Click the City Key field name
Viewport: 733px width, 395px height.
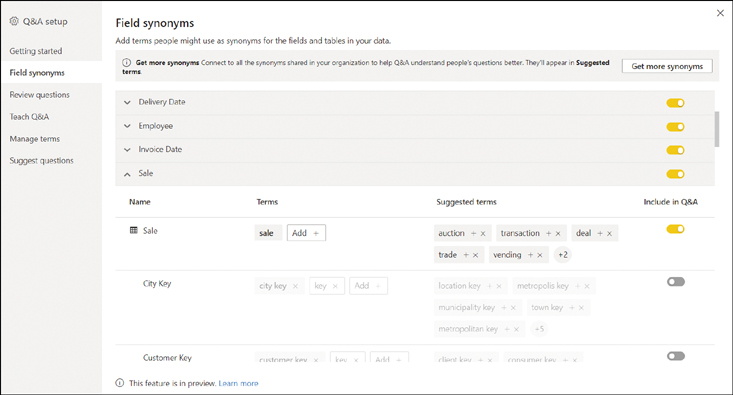[157, 283]
